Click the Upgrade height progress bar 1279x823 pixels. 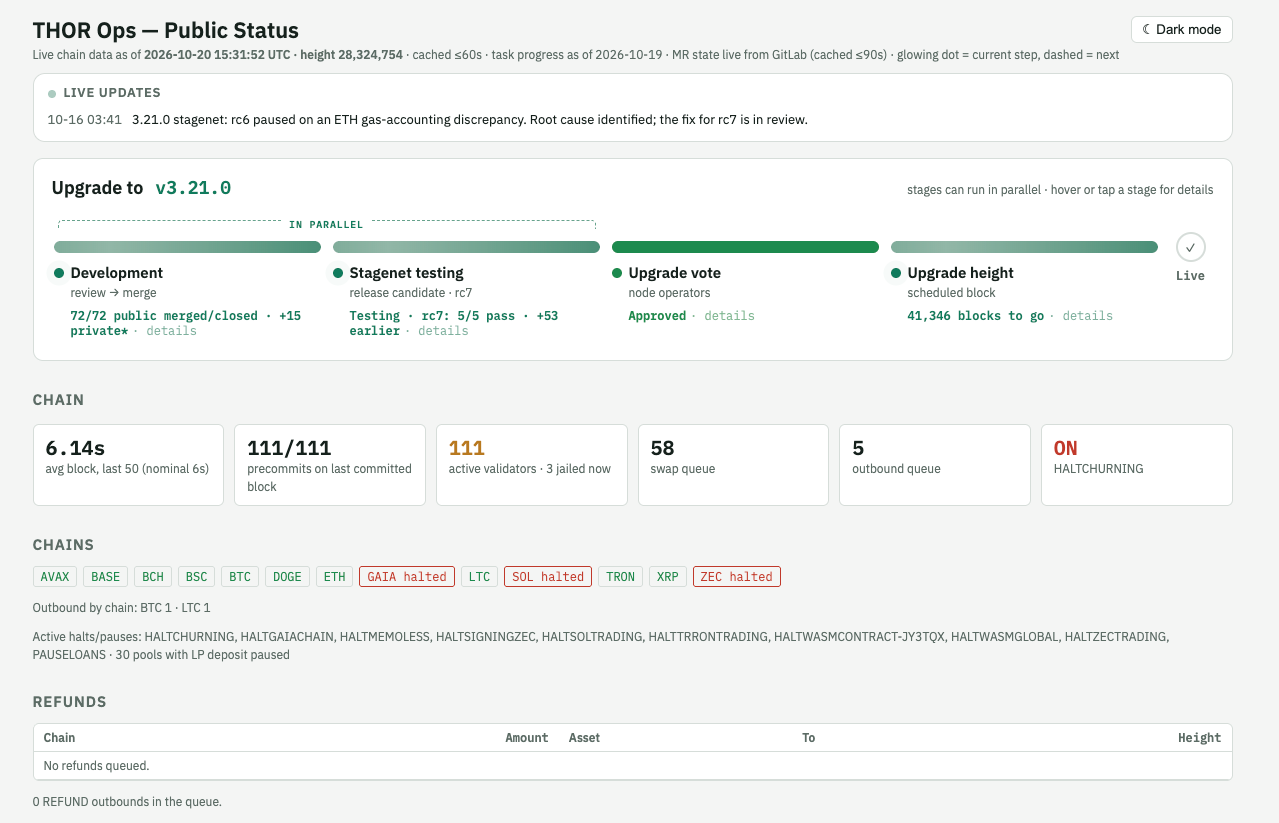tap(1024, 247)
